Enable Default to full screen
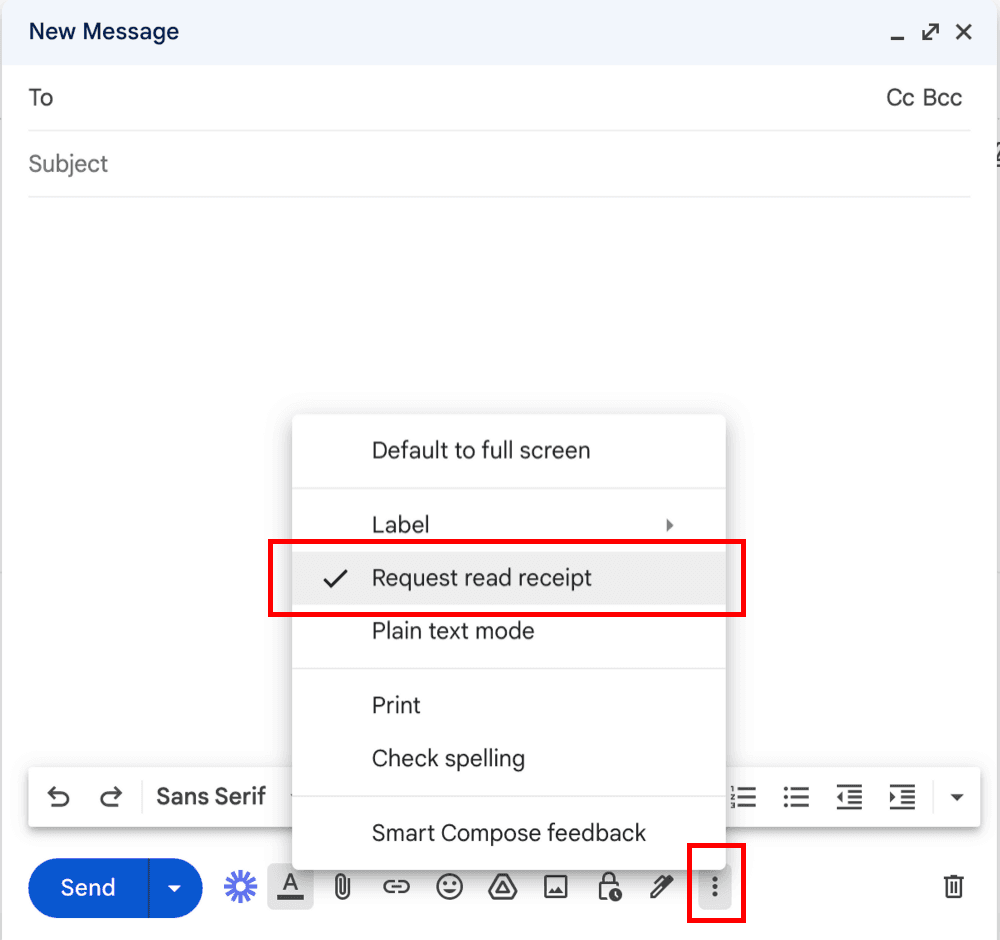 coord(480,450)
